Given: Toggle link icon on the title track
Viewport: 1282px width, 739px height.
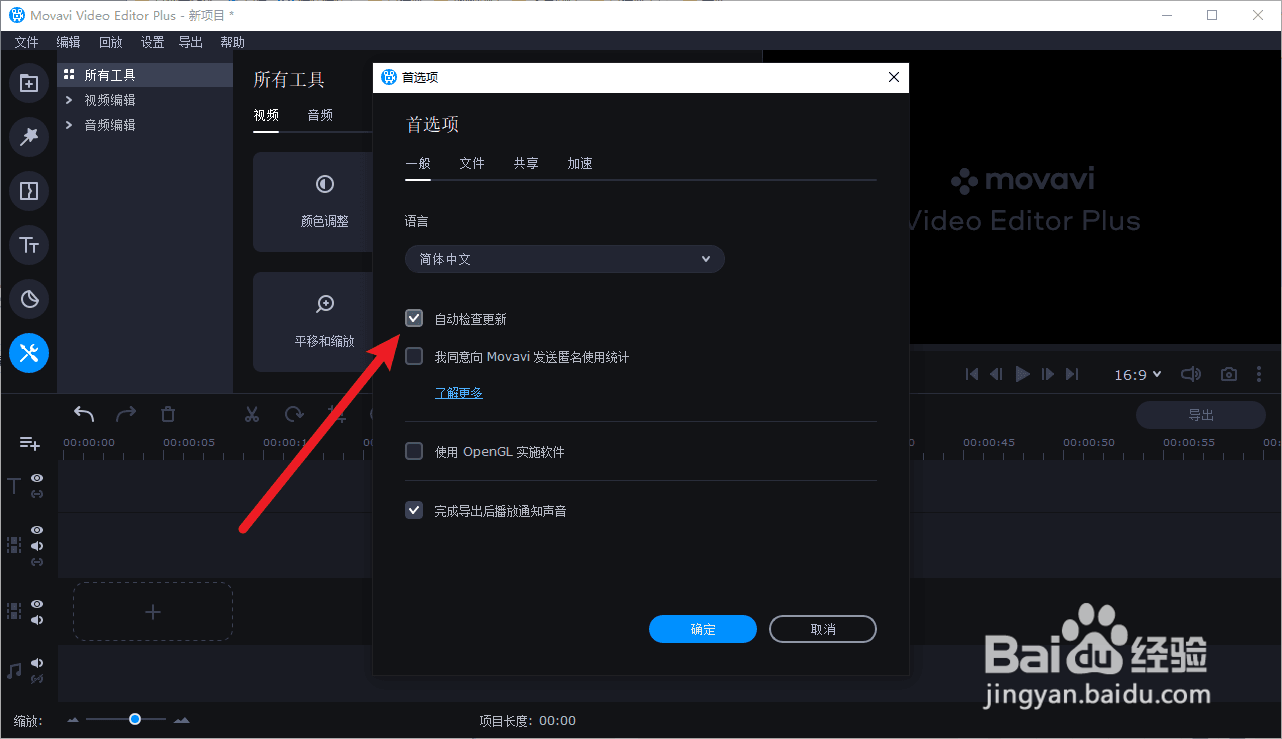Looking at the screenshot, I should pyautogui.click(x=37, y=494).
